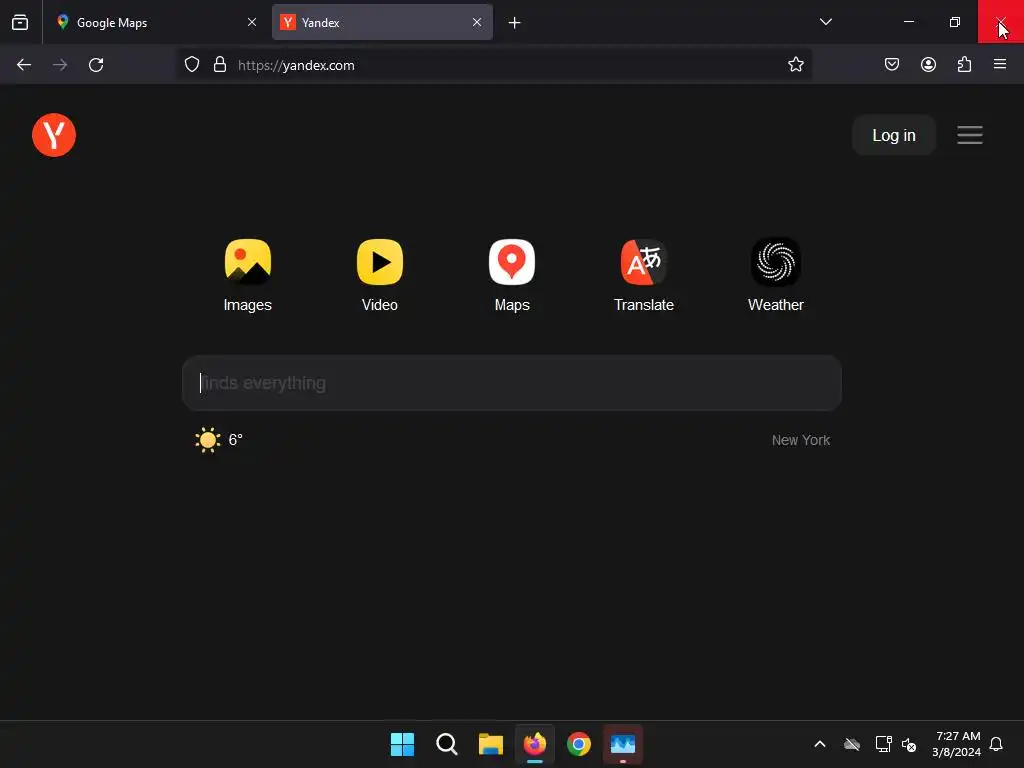Click the OneDrive cloud tray icon
This screenshot has width=1024, height=768.
coord(852,744)
